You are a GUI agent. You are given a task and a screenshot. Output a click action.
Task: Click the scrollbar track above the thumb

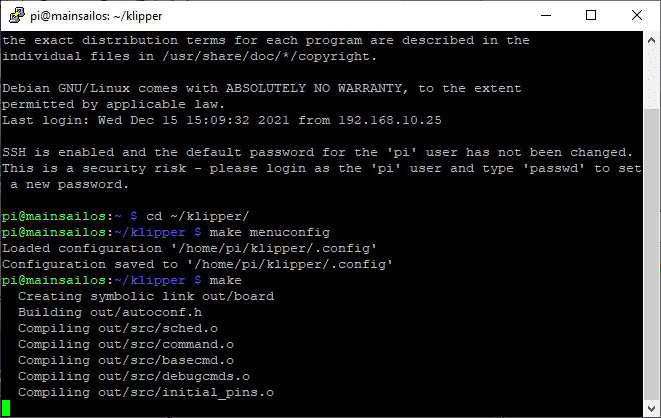[x=651, y=79]
